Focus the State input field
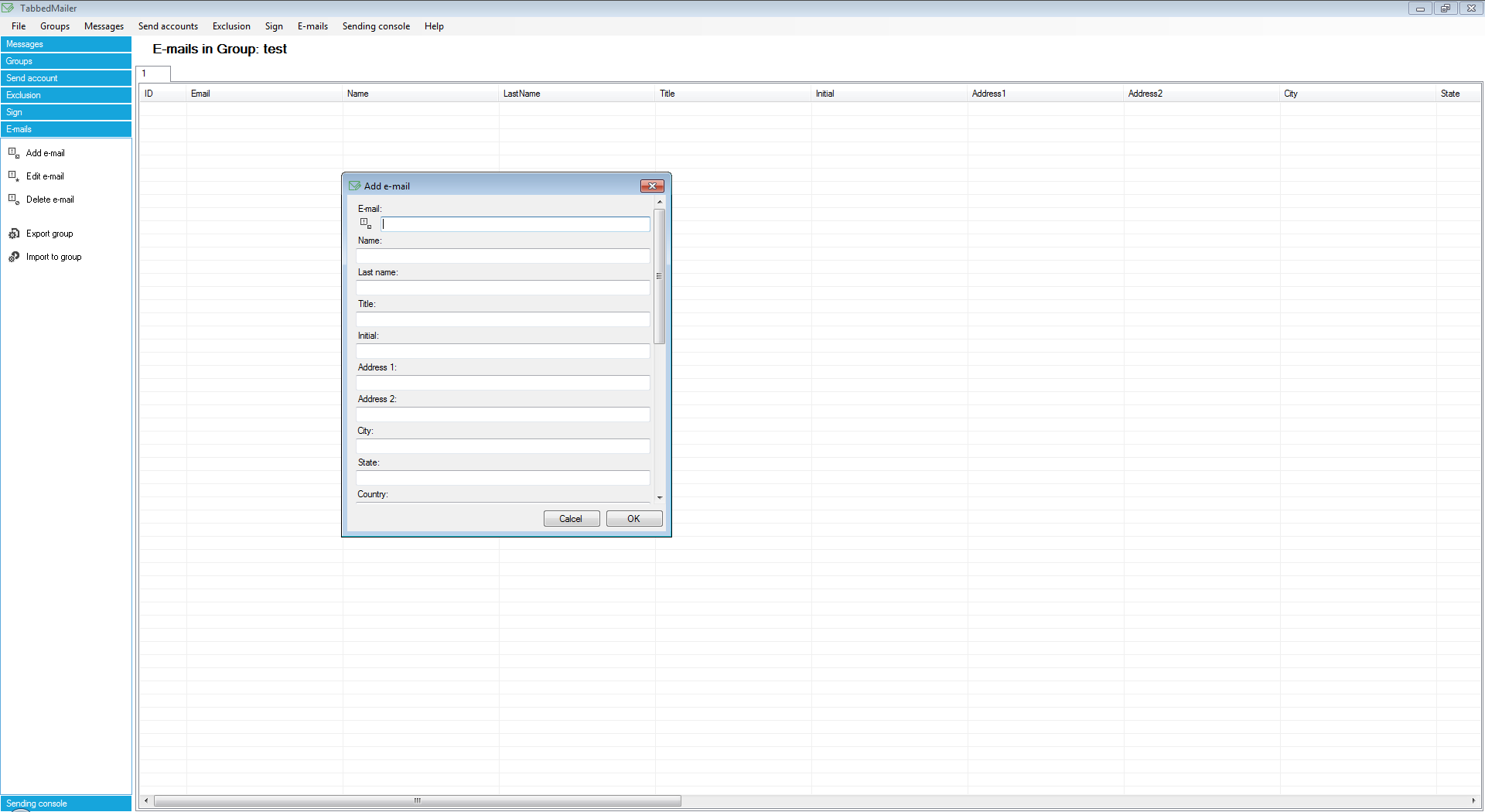This screenshot has height=812, width=1485. pyautogui.click(x=503, y=478)
